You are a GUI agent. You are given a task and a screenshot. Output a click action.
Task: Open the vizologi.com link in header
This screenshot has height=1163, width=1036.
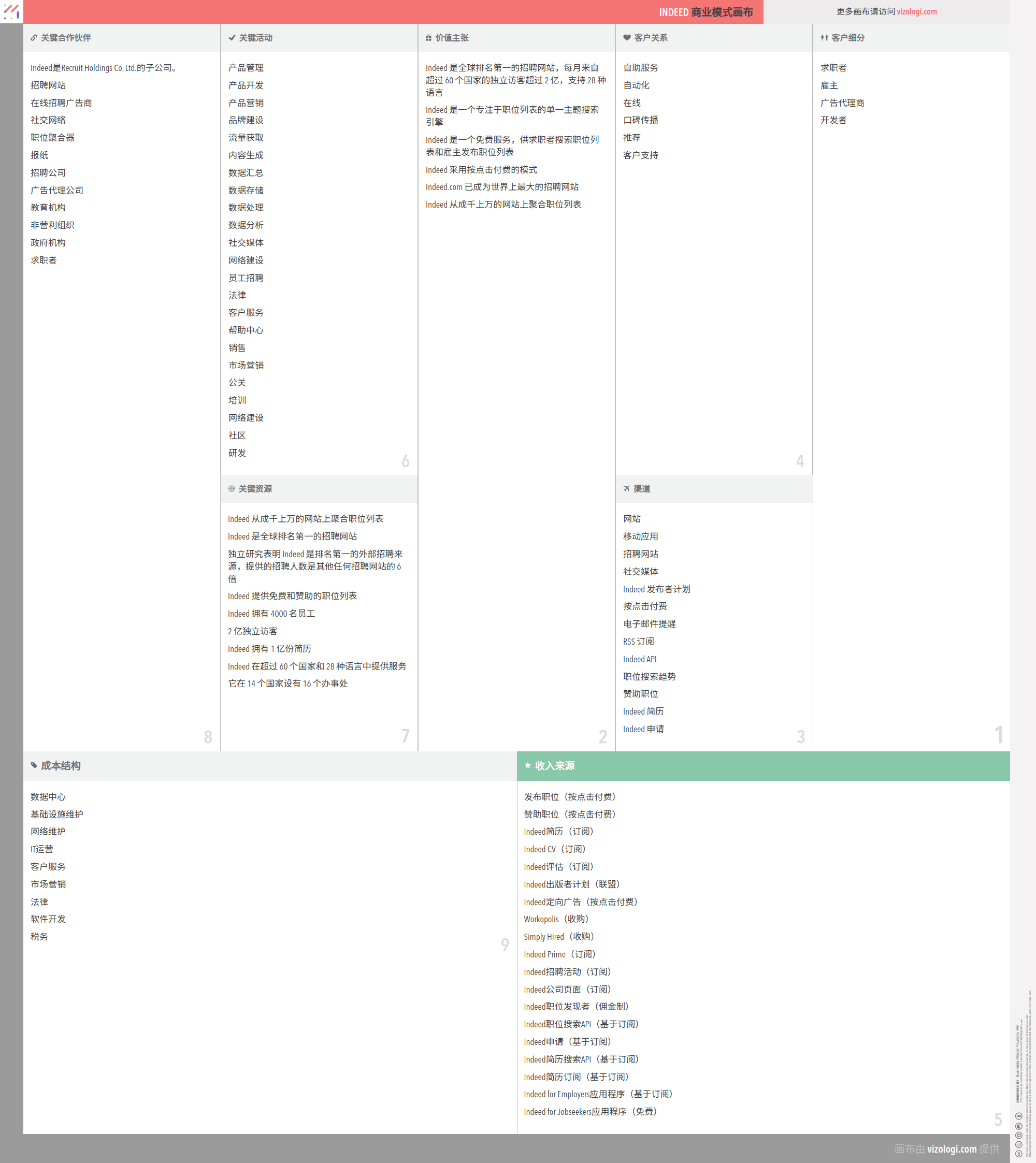tap(916, 11)
